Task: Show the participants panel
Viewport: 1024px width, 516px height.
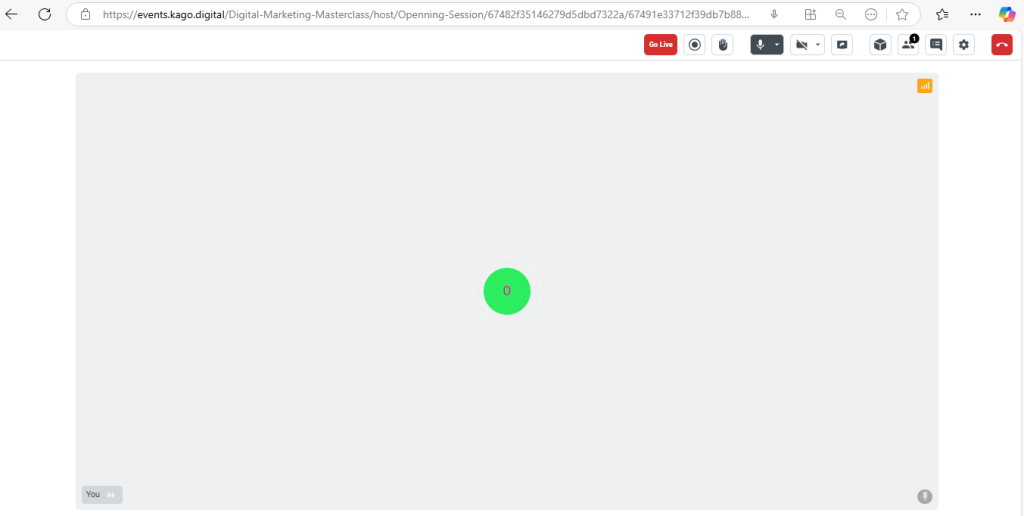Action: 908,45
